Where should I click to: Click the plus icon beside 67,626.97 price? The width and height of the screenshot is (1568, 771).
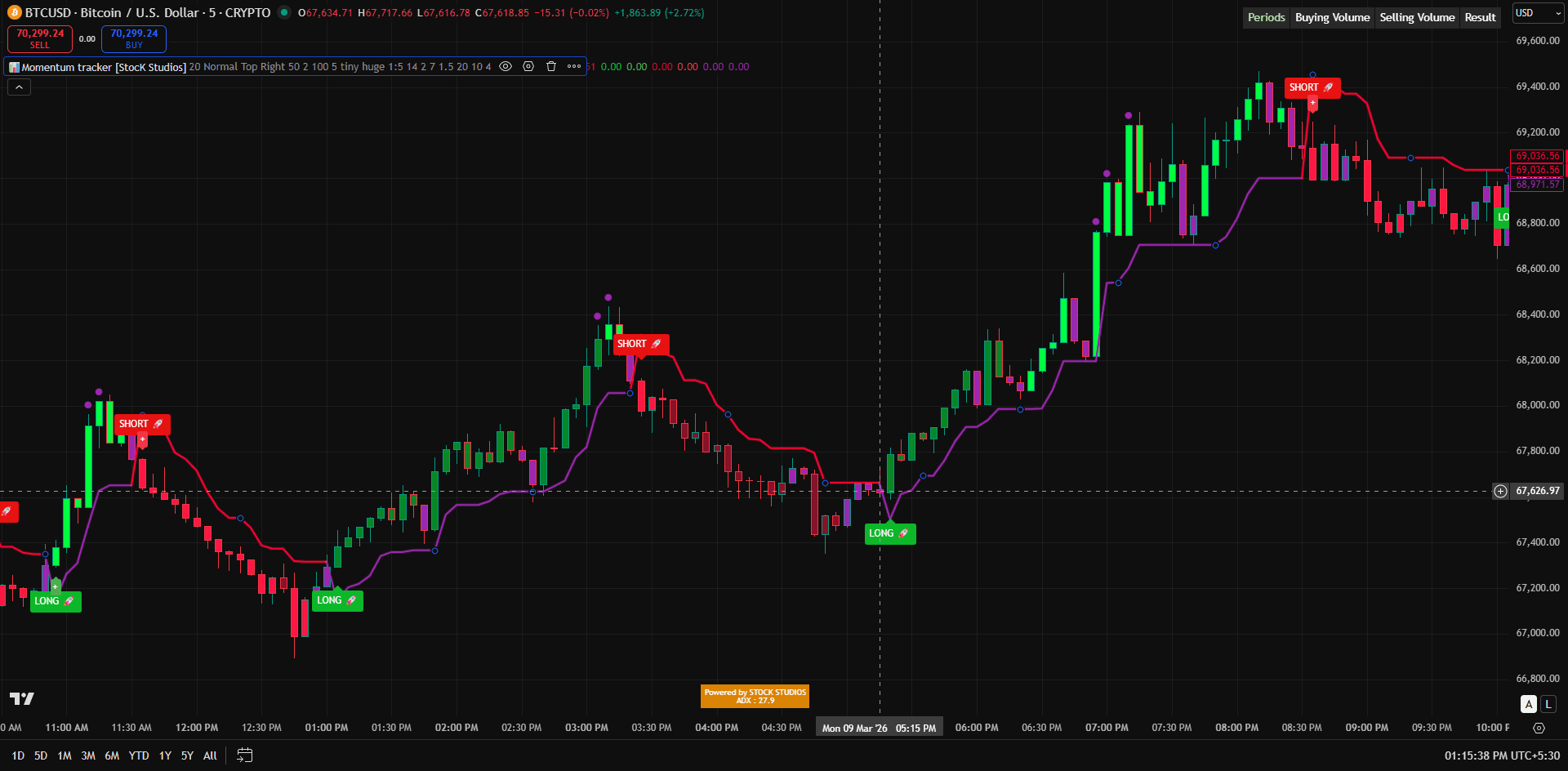tap(1500, 491)
